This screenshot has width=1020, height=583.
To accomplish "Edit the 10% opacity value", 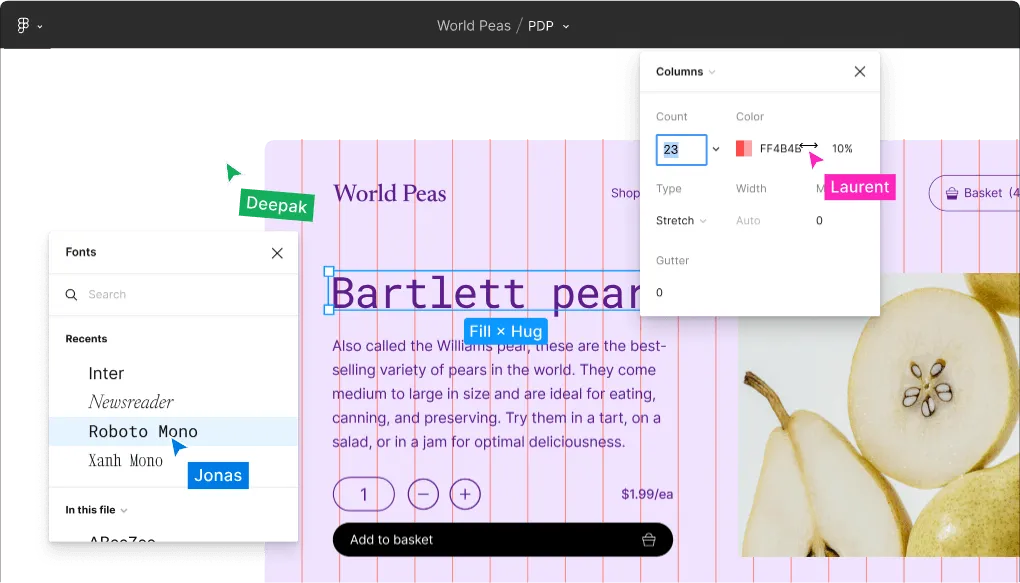I will (842, 148).
